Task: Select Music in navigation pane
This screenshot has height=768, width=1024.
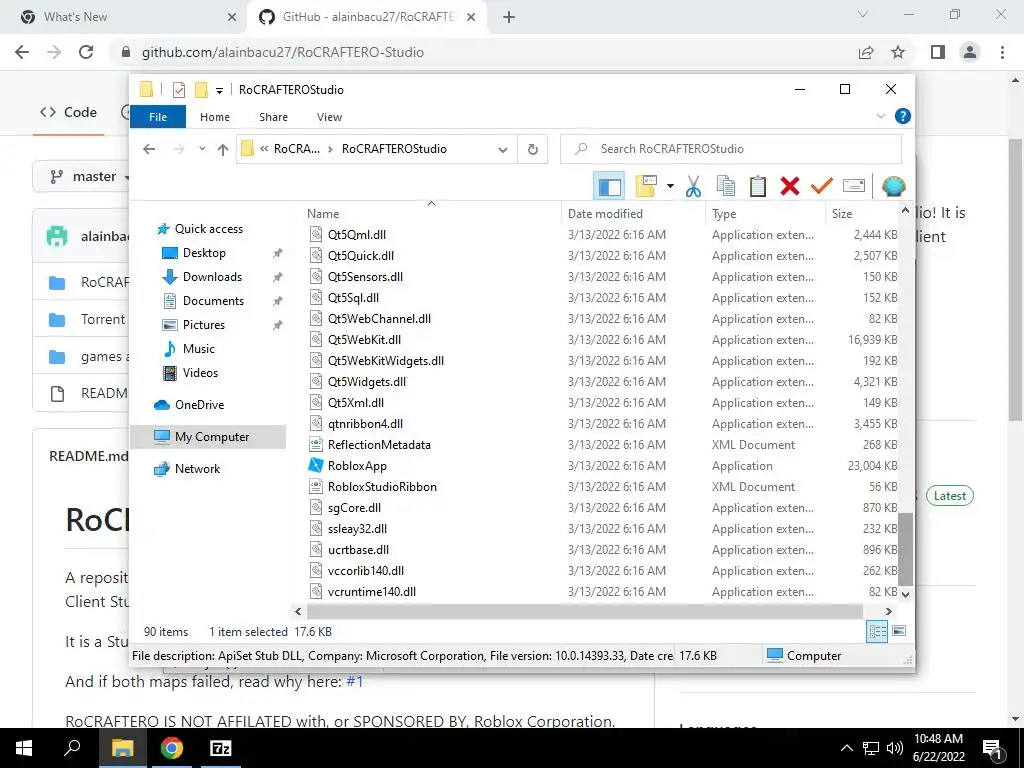Action: coord(198,349)
